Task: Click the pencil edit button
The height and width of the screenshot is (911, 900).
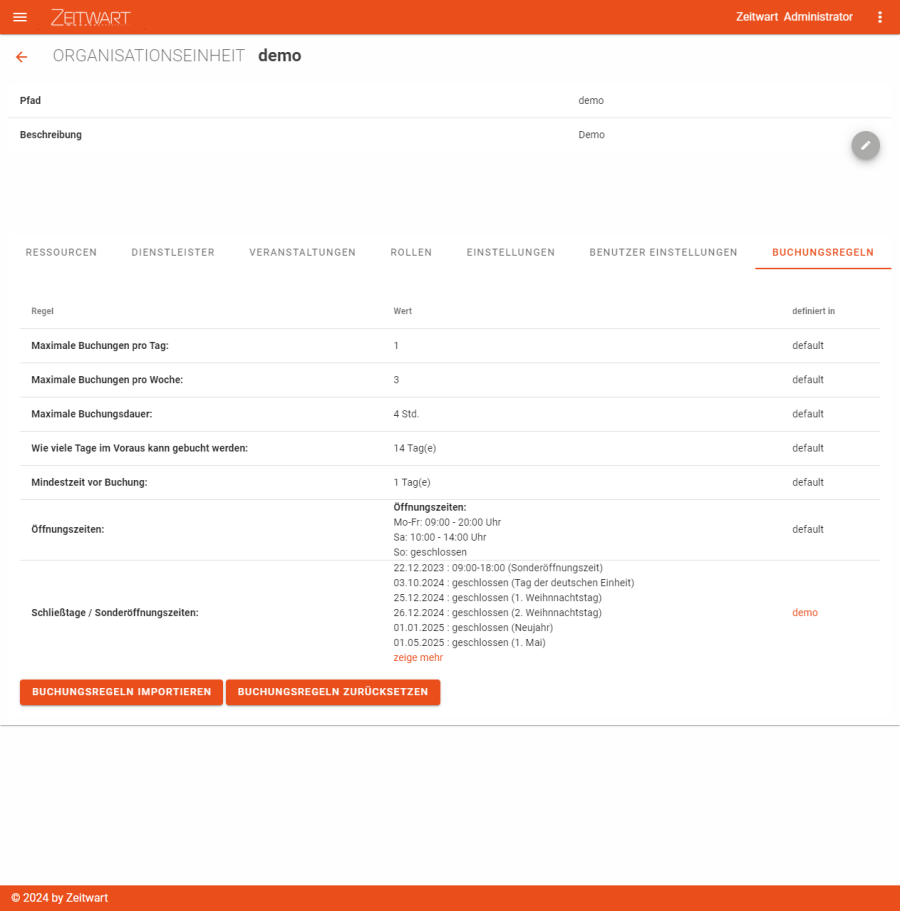Action: (865, 145)
